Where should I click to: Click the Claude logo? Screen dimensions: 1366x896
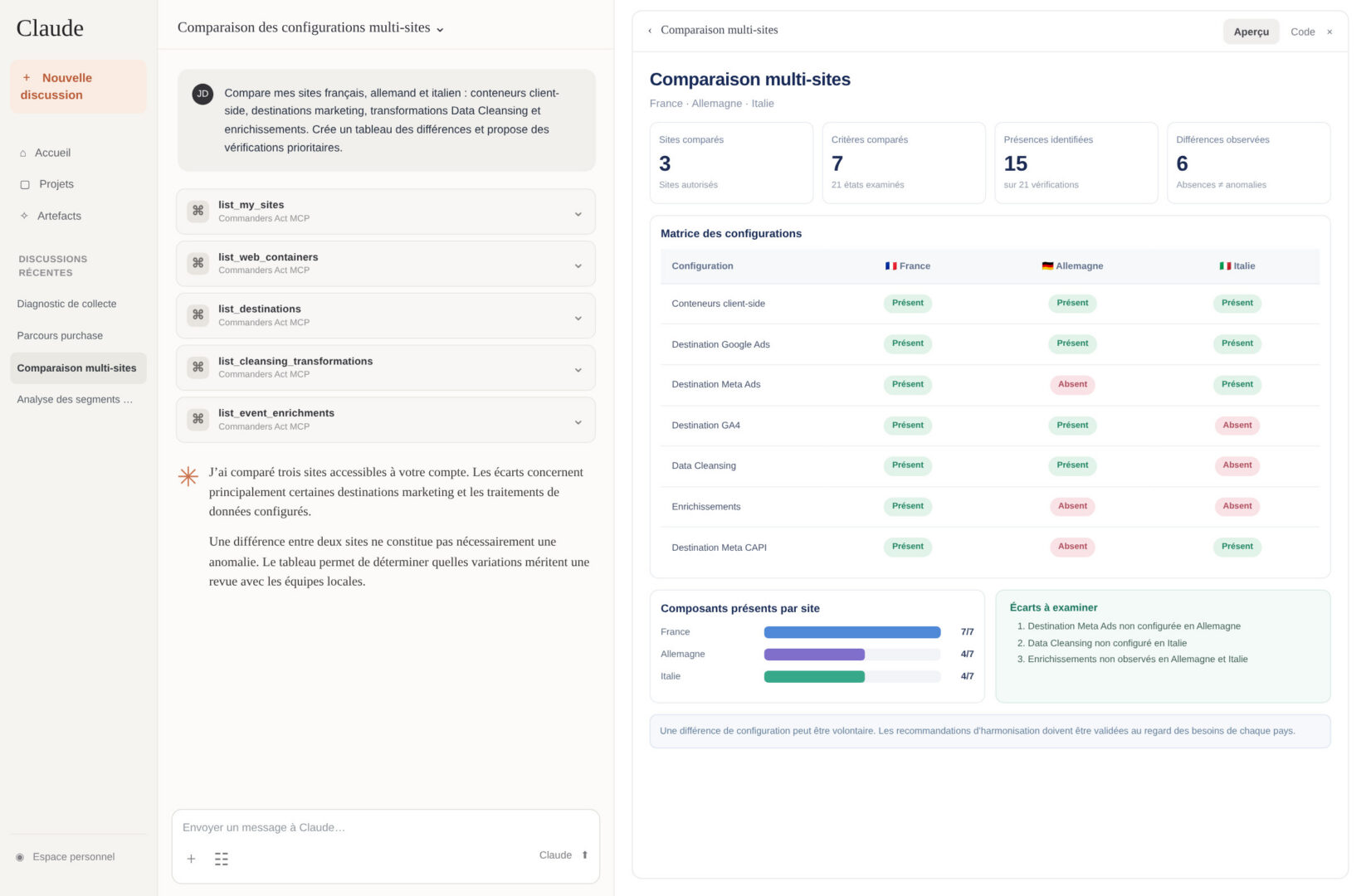pos(50,28)
